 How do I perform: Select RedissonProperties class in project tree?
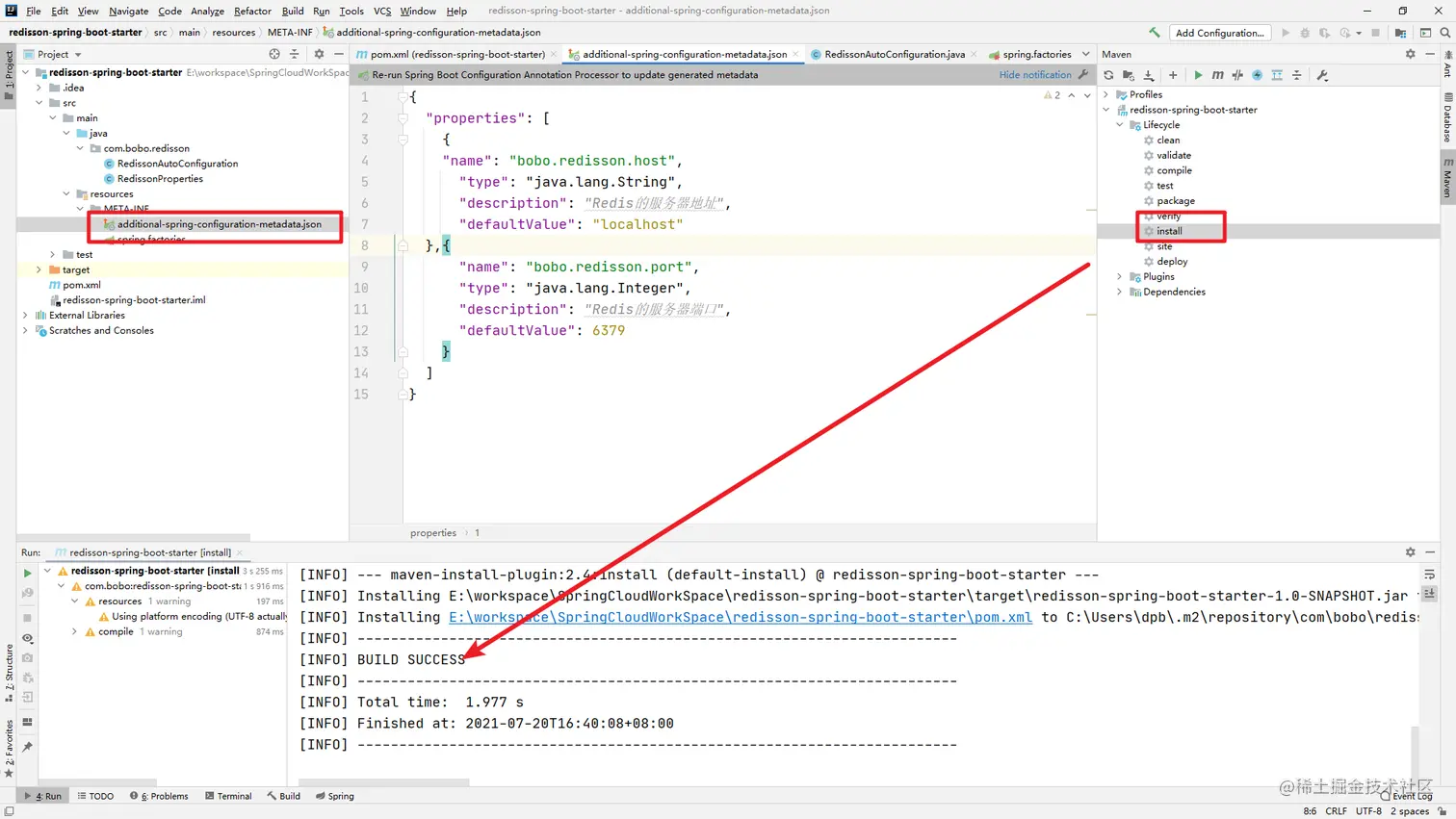pos(160,179)
